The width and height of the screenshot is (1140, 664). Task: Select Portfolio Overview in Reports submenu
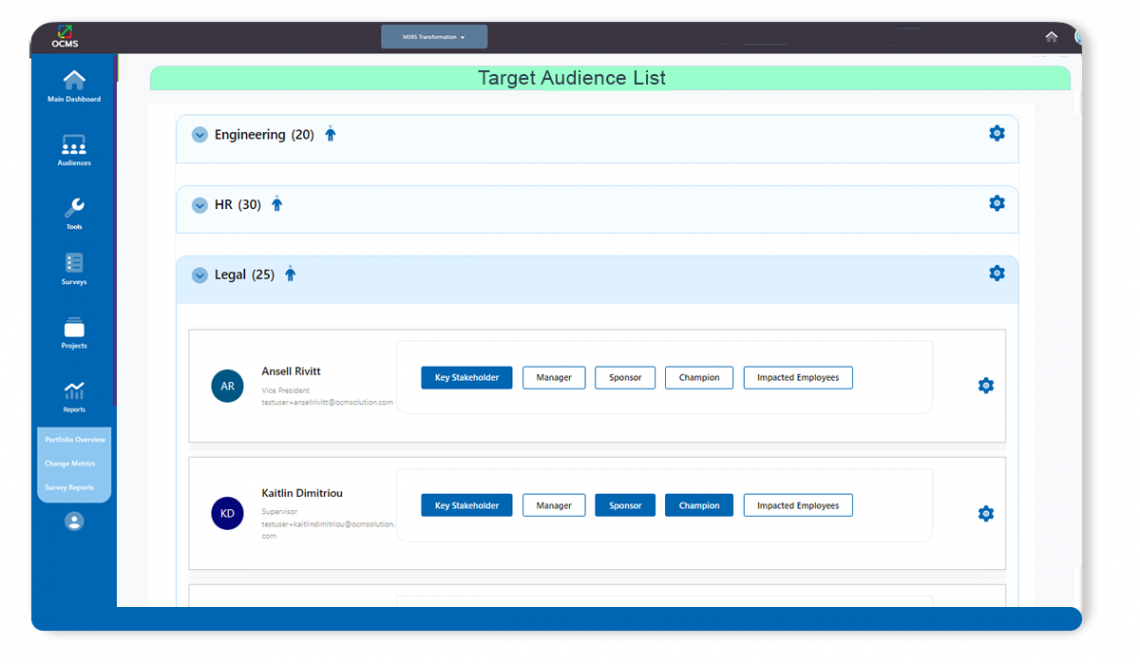point(75,440)
